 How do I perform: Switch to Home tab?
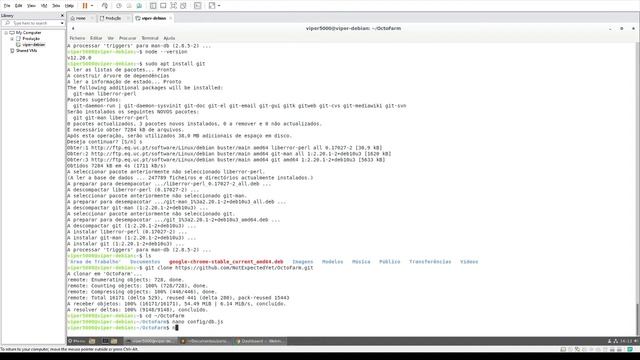tap(80, 18)
